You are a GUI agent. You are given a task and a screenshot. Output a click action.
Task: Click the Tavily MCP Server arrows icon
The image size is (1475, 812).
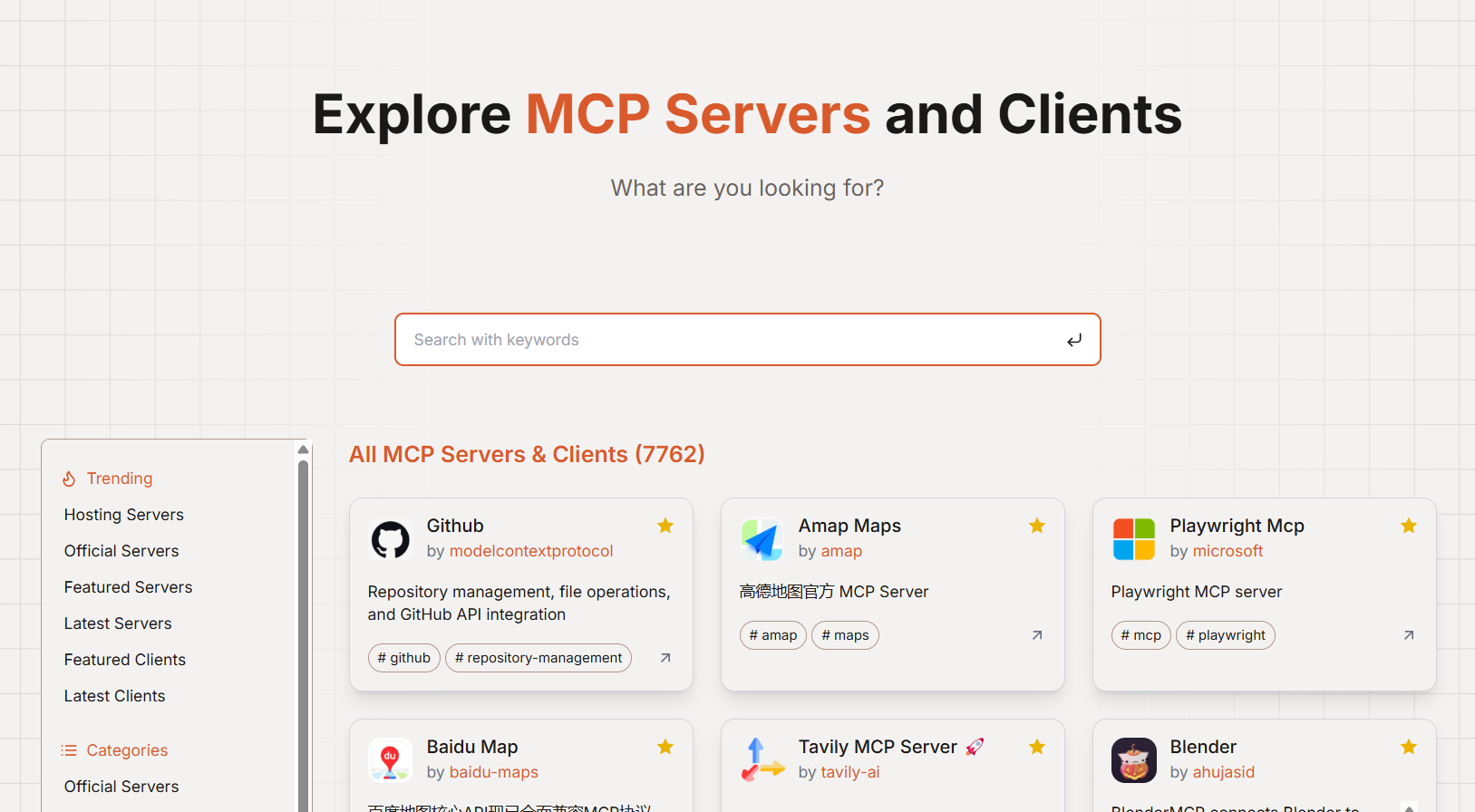[x=762, y=760]
